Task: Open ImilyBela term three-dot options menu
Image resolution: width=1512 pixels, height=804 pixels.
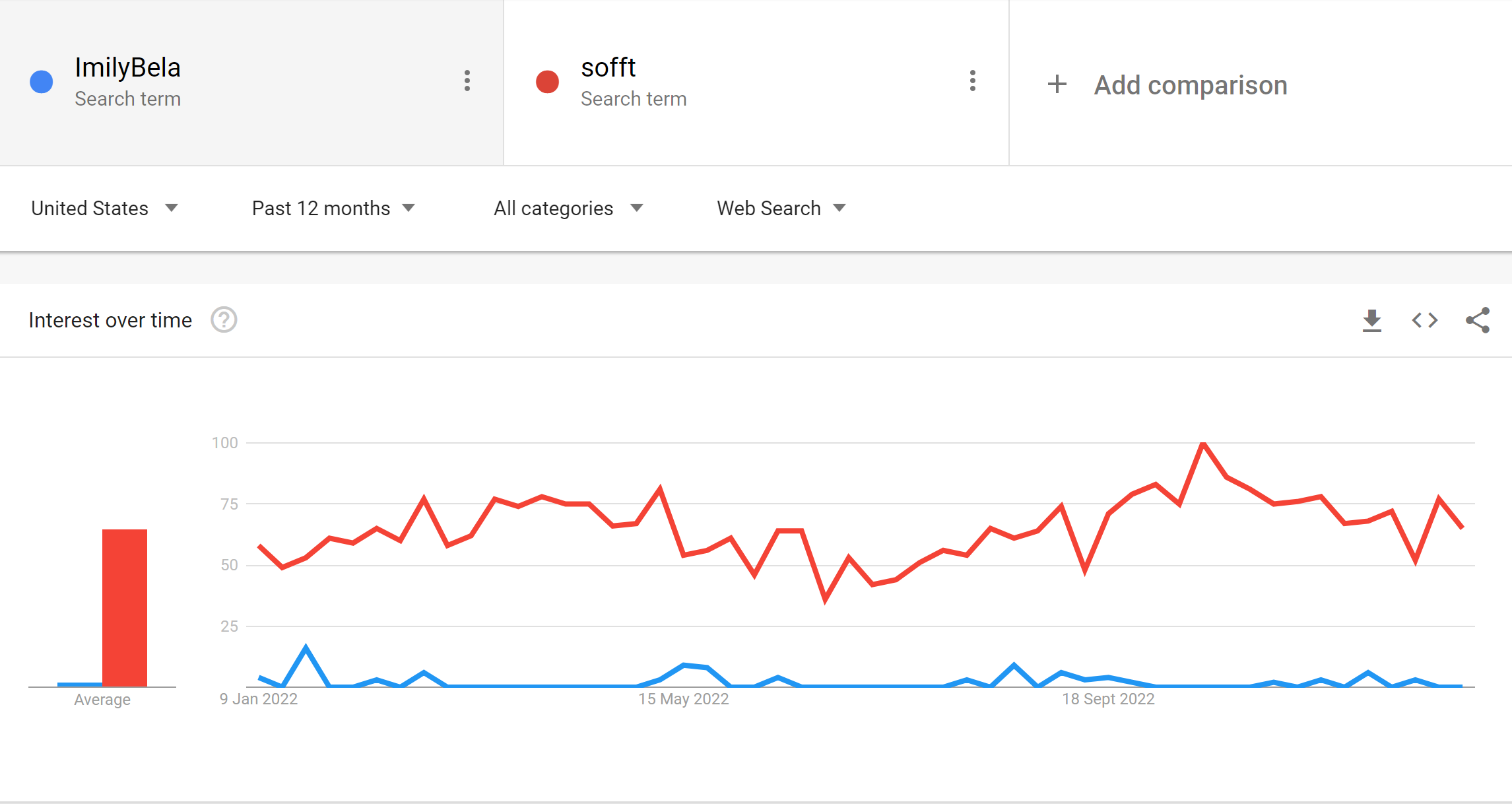Action: tap(467, 81)
